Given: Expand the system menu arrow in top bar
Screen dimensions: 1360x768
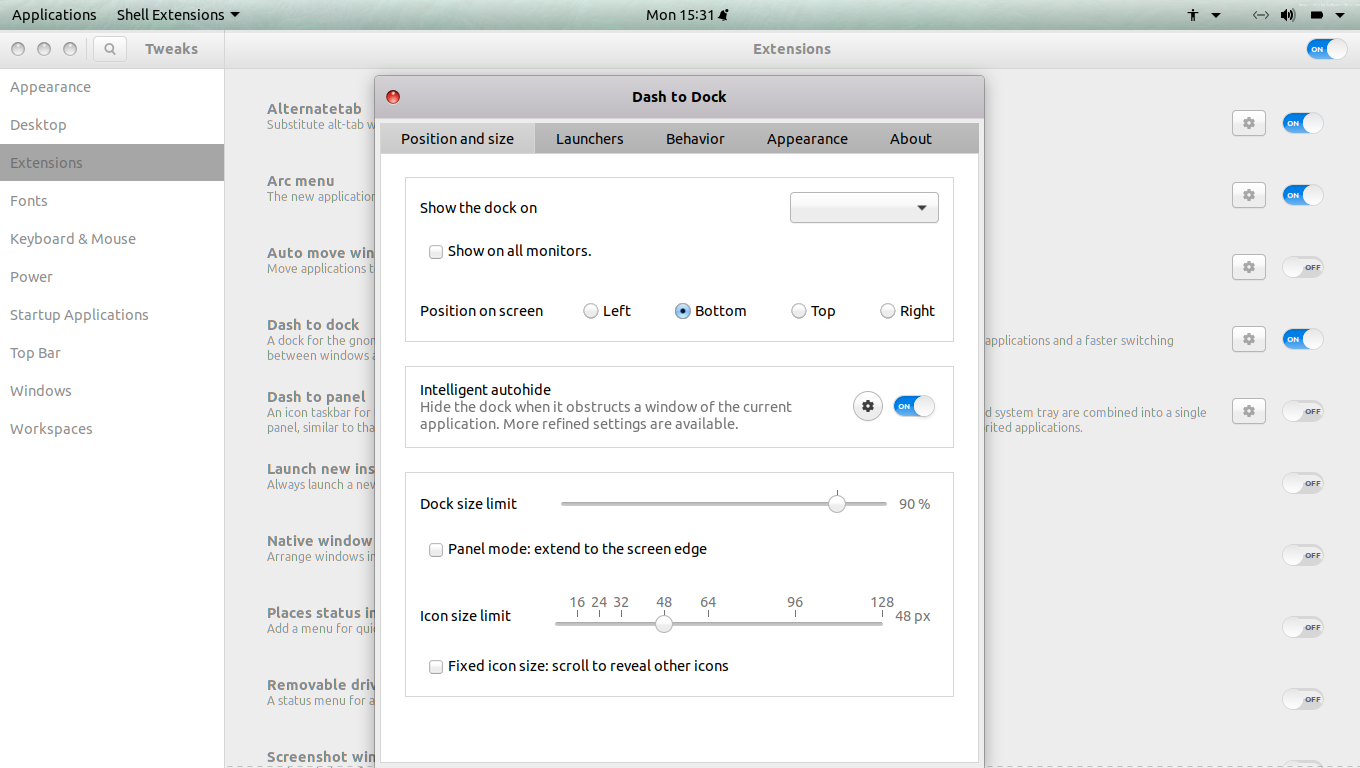Looking at the screenshot, I should click(x=1340, y=15).
